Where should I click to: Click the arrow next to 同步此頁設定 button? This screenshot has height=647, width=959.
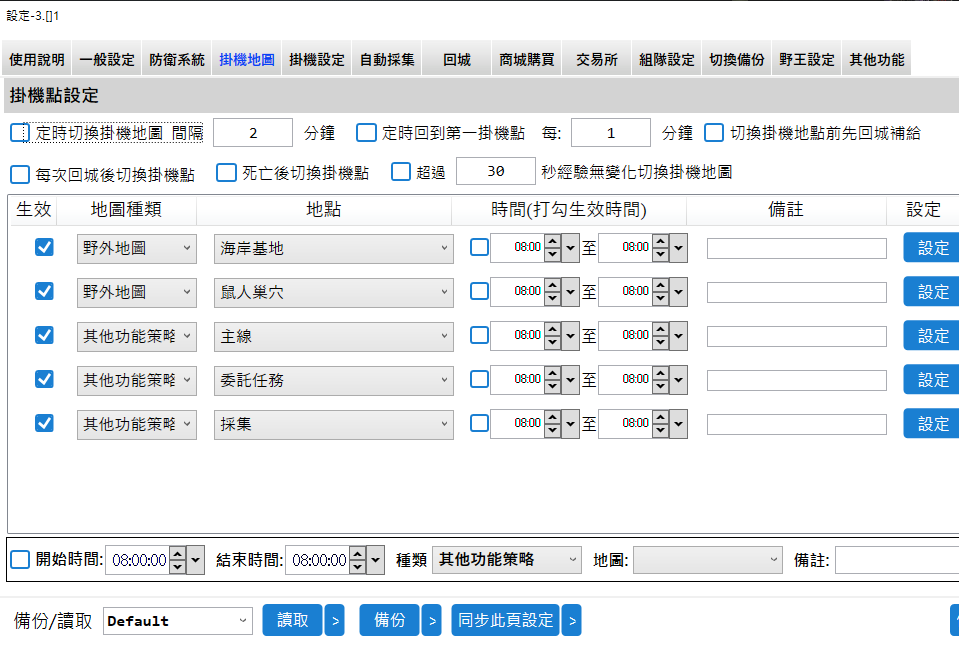571,621
